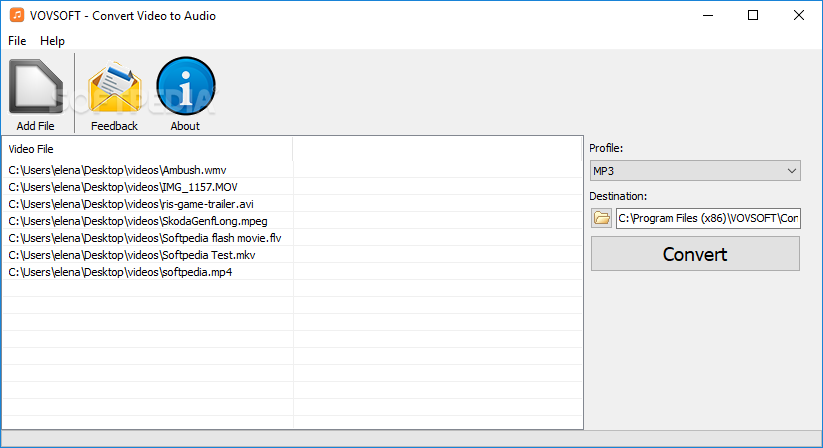Image resolution: width=823 pixels, height=448 pixels.
Task: Click the Destination path input field
Action: (708, 218)
